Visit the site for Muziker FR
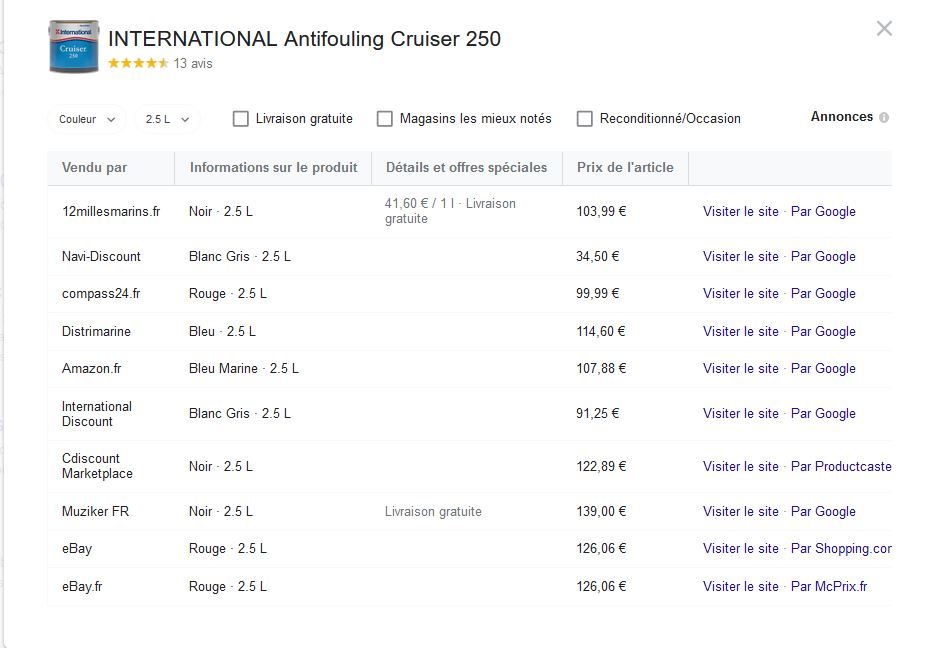The width and height of the screenshot is (930, 648). [x=740, y=512]
